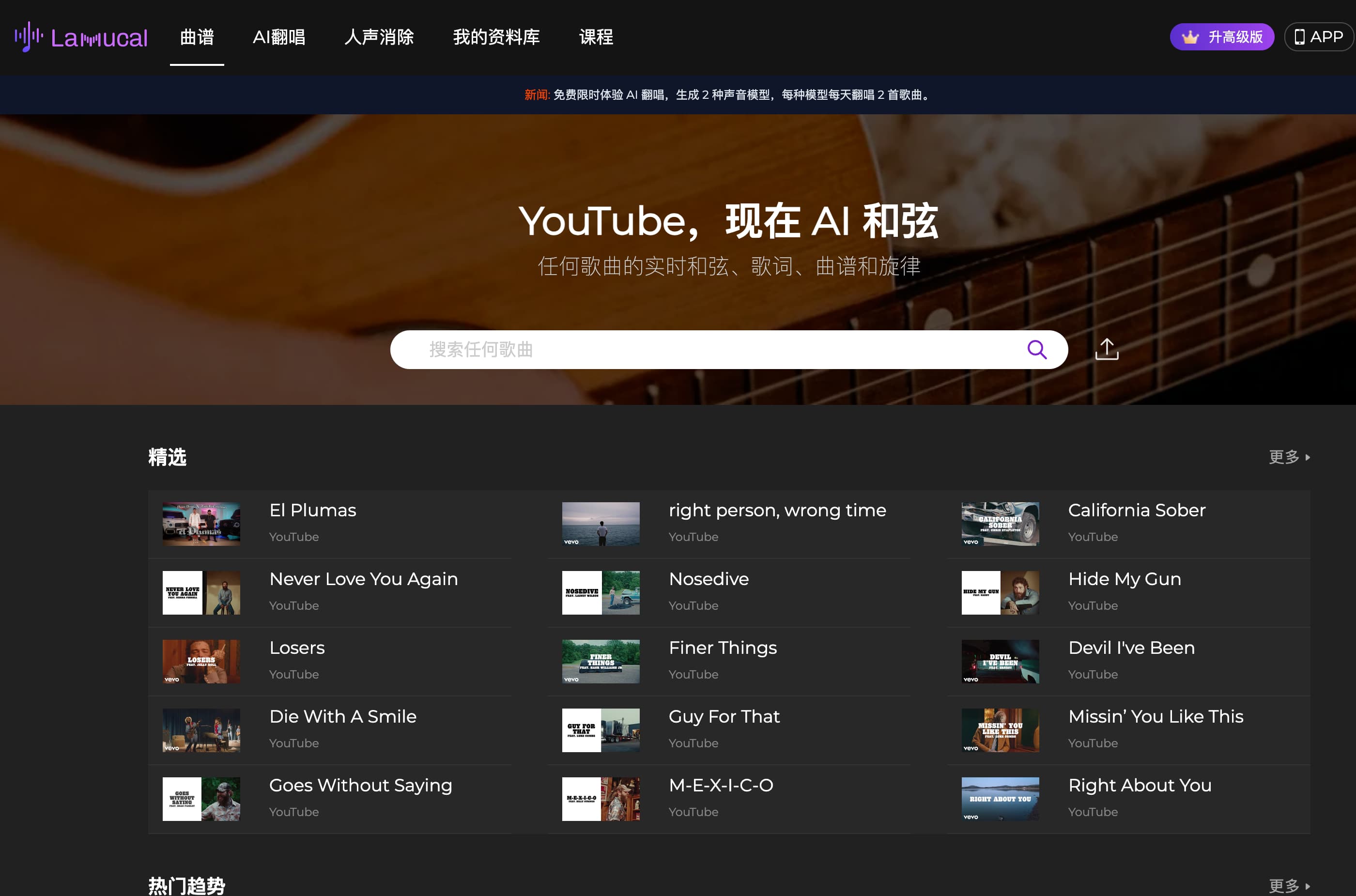Screen dimensions: 1356x896
Task: Choose the Finer Things title
Action: (723, 648)
